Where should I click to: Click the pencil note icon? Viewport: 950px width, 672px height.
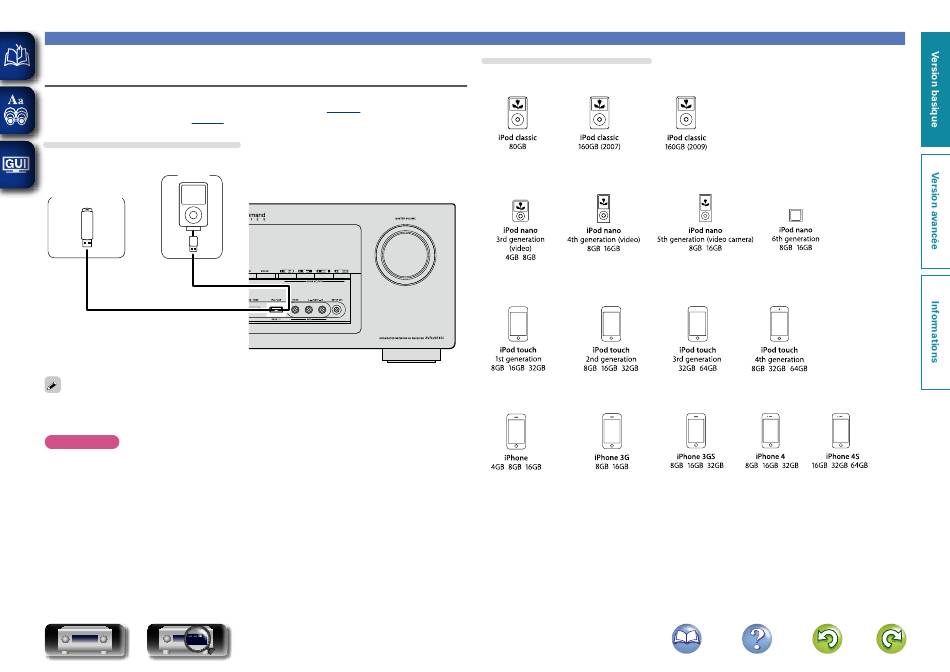point(53,385)
